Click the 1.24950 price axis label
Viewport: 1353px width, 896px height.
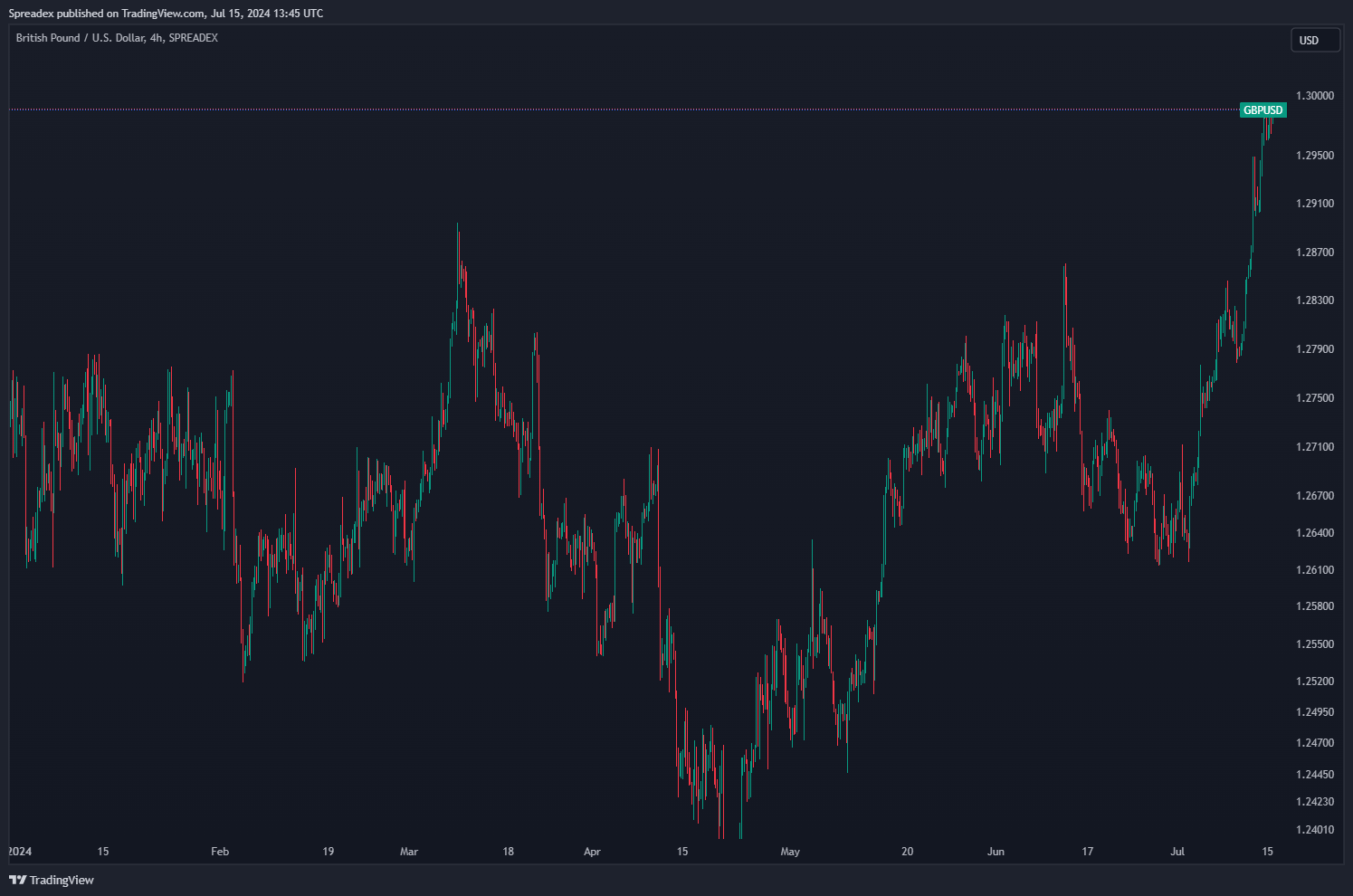1315,712
